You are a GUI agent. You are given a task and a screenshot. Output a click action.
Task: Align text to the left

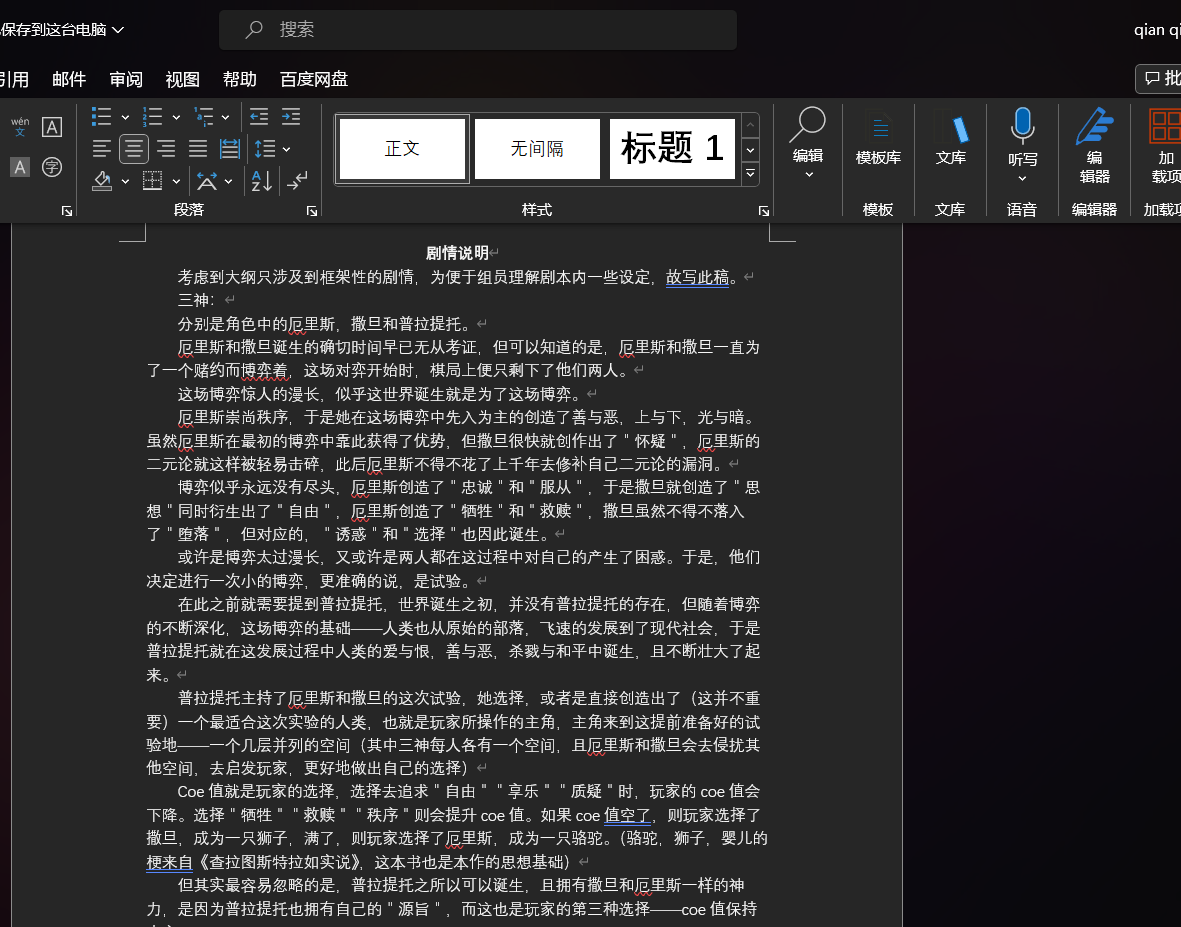click(x=102, y=149)
